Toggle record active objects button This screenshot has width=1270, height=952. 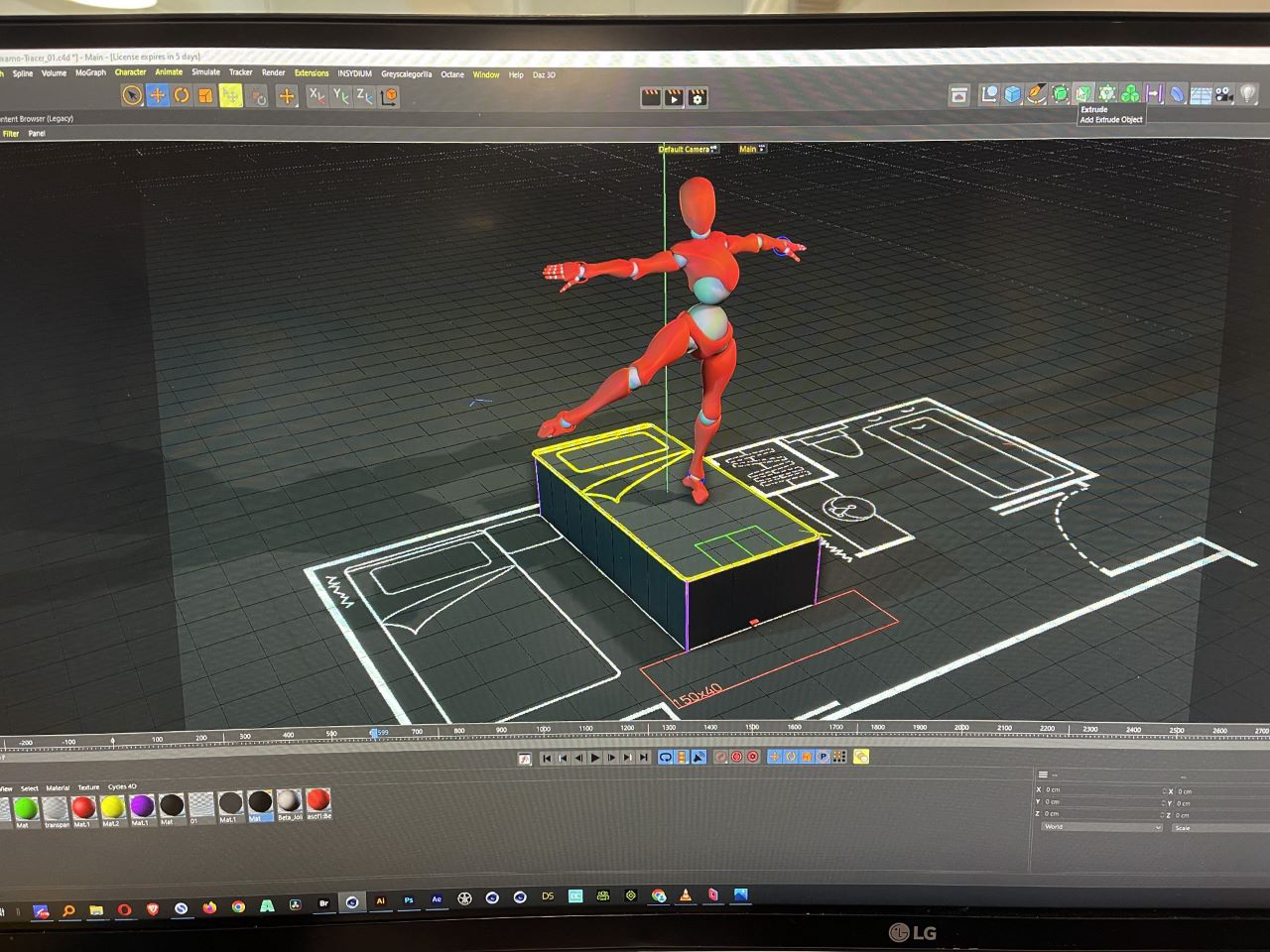(721, 757)
